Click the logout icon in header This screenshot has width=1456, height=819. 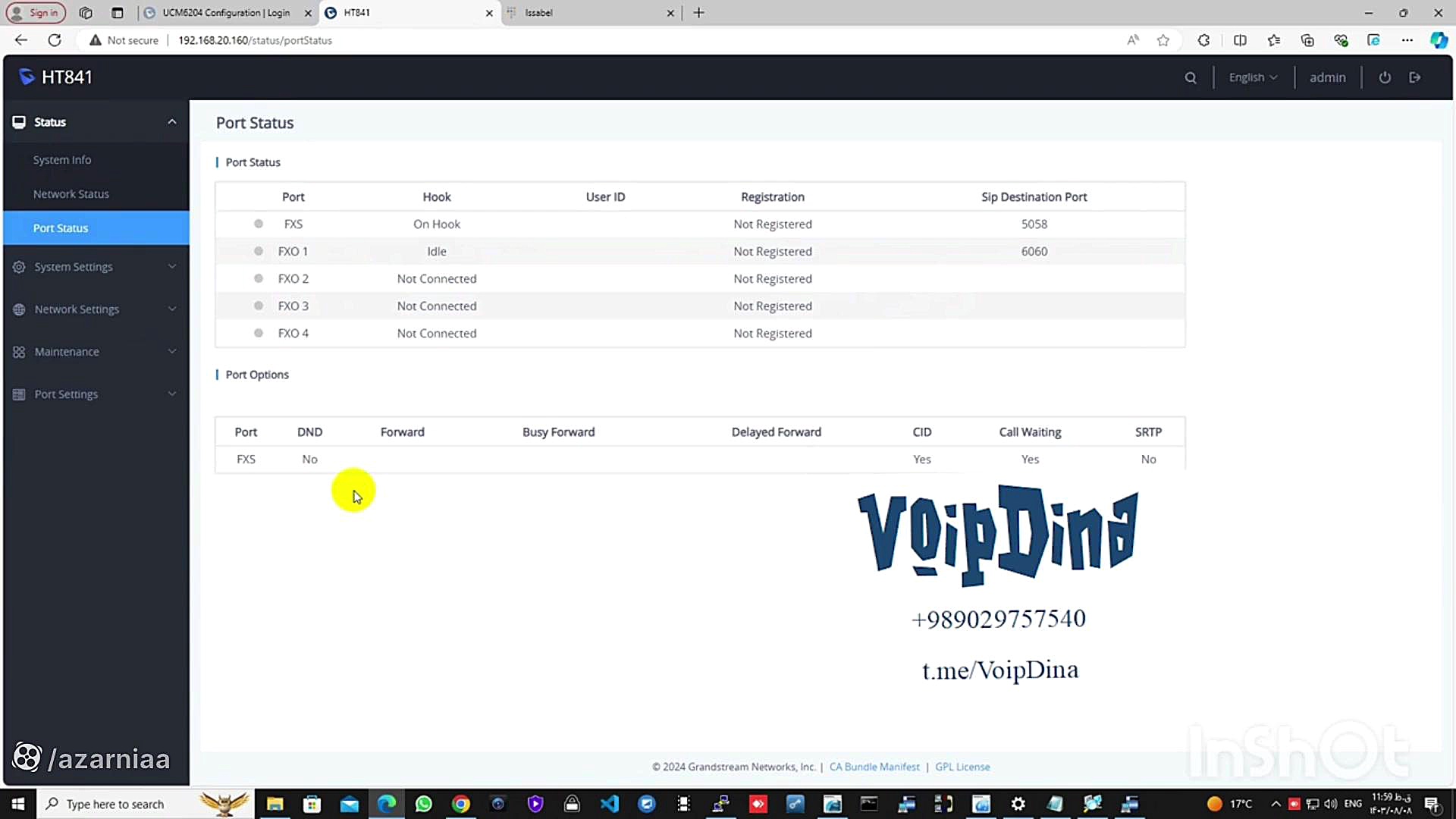click(1415, 77)
